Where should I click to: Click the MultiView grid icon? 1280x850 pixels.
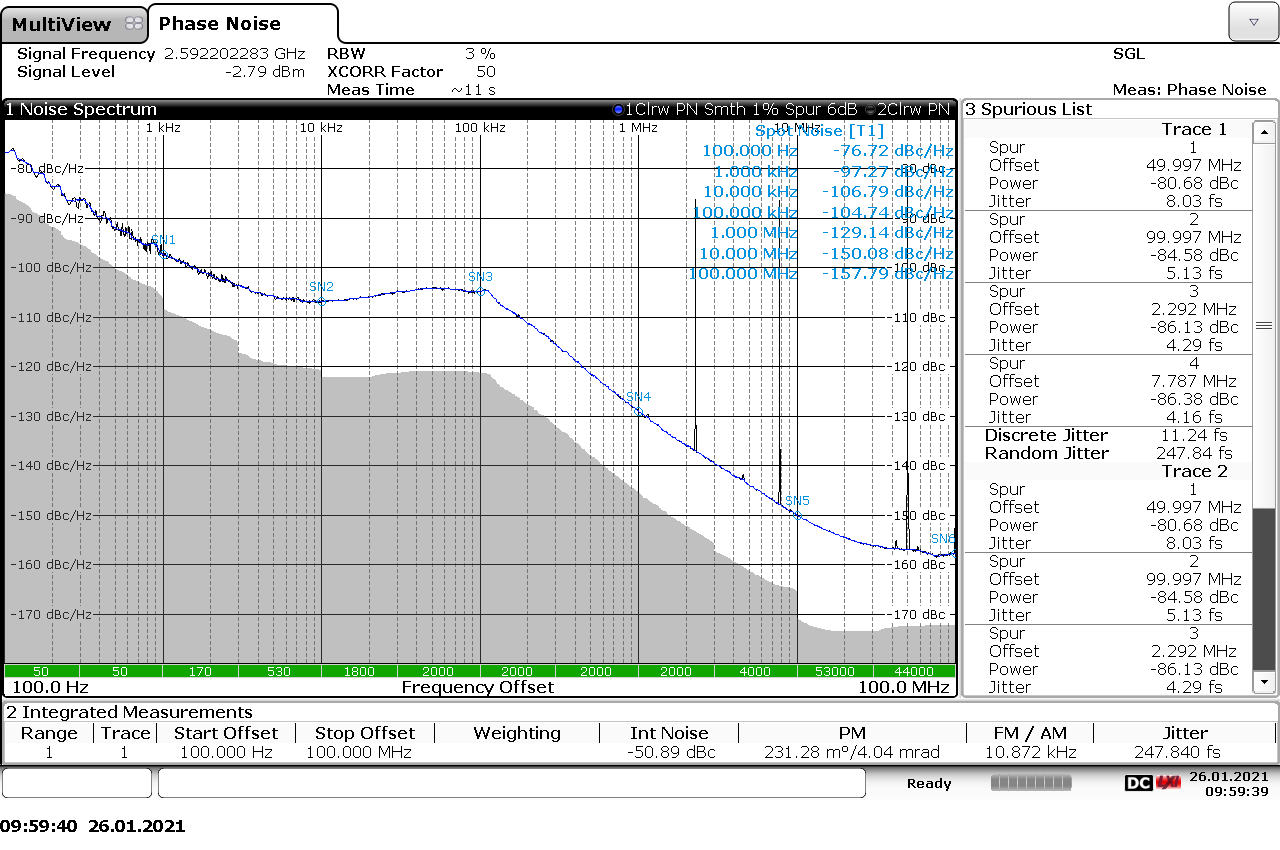click(x=134, y=24)
